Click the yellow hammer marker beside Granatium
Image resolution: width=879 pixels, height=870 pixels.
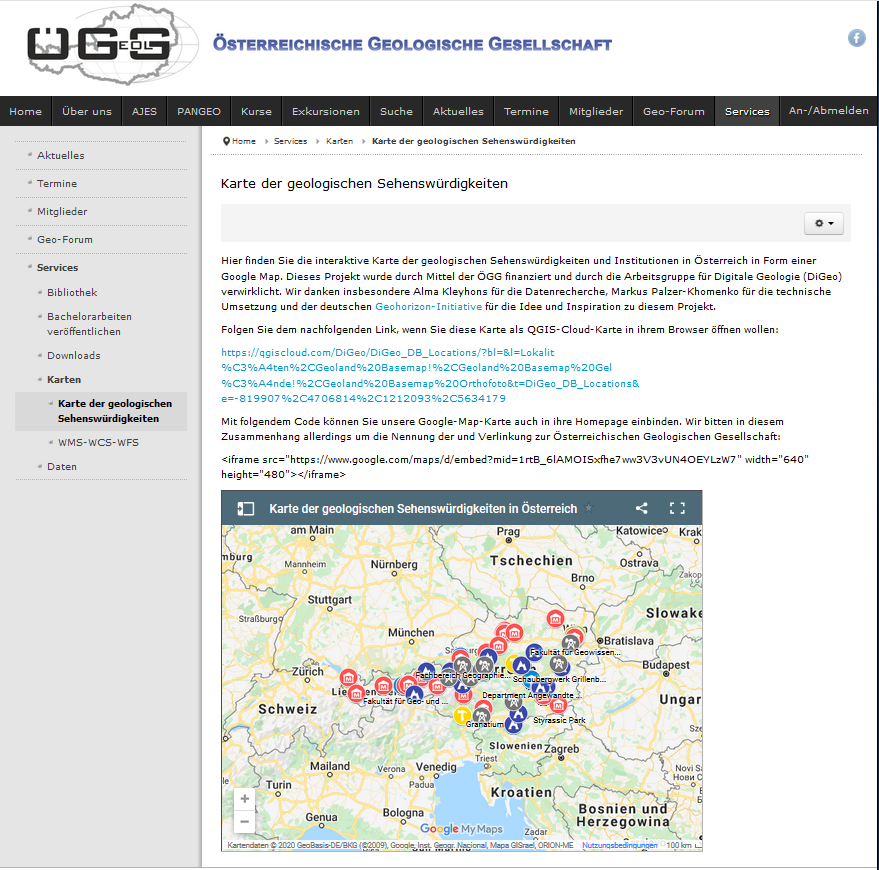(461, 715)
